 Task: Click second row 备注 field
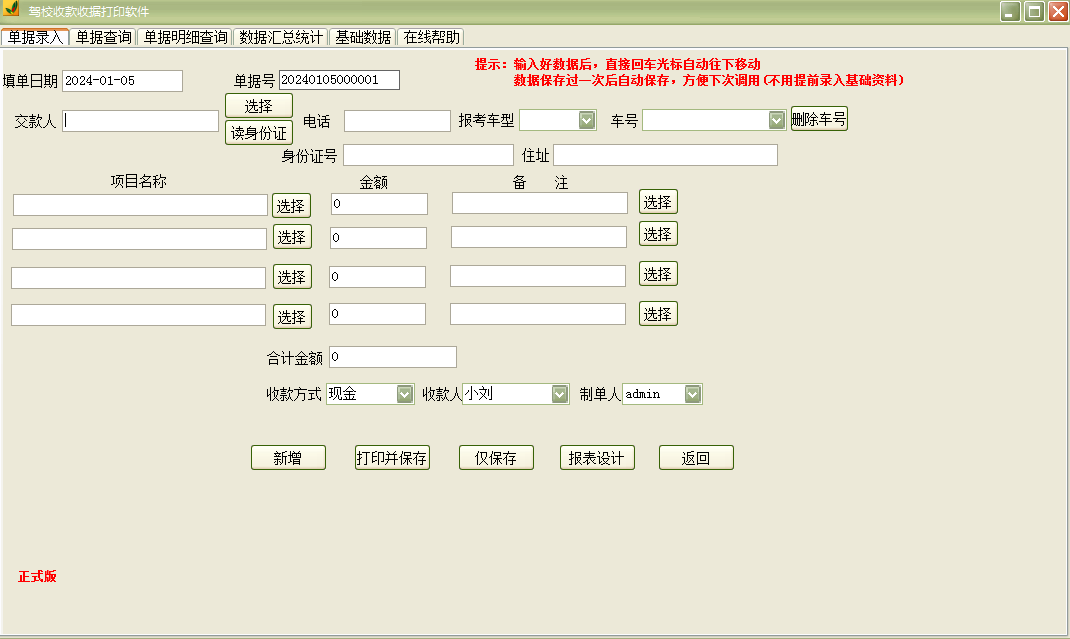pos(538,237)
